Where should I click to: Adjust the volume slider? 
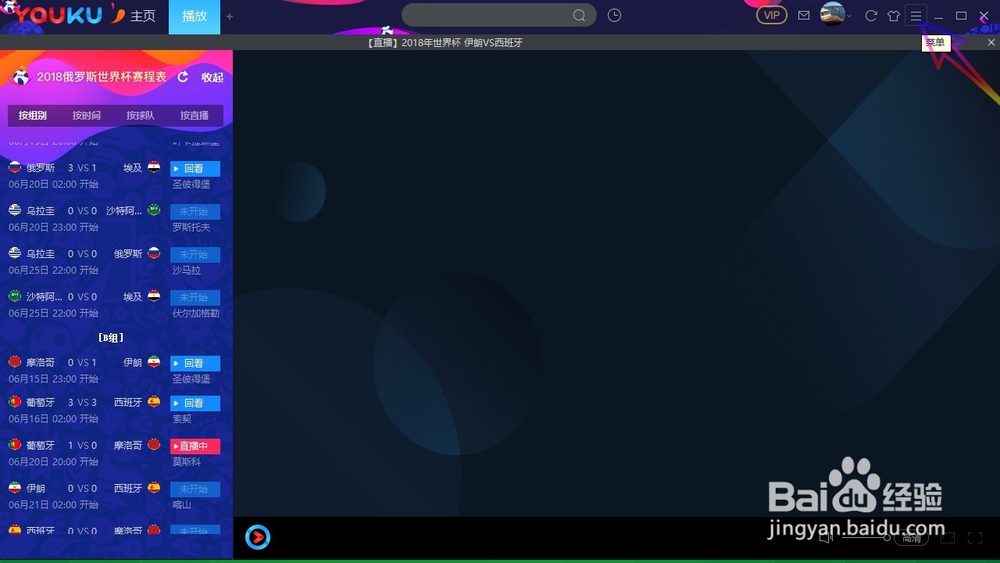pos(866,537)
